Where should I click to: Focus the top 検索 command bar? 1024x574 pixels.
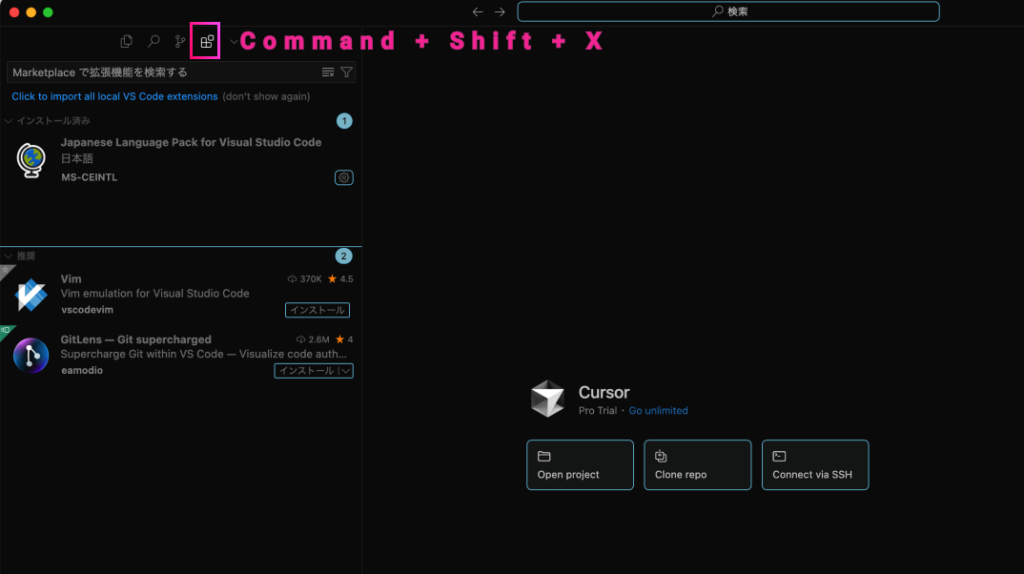[x=728, y=11]
